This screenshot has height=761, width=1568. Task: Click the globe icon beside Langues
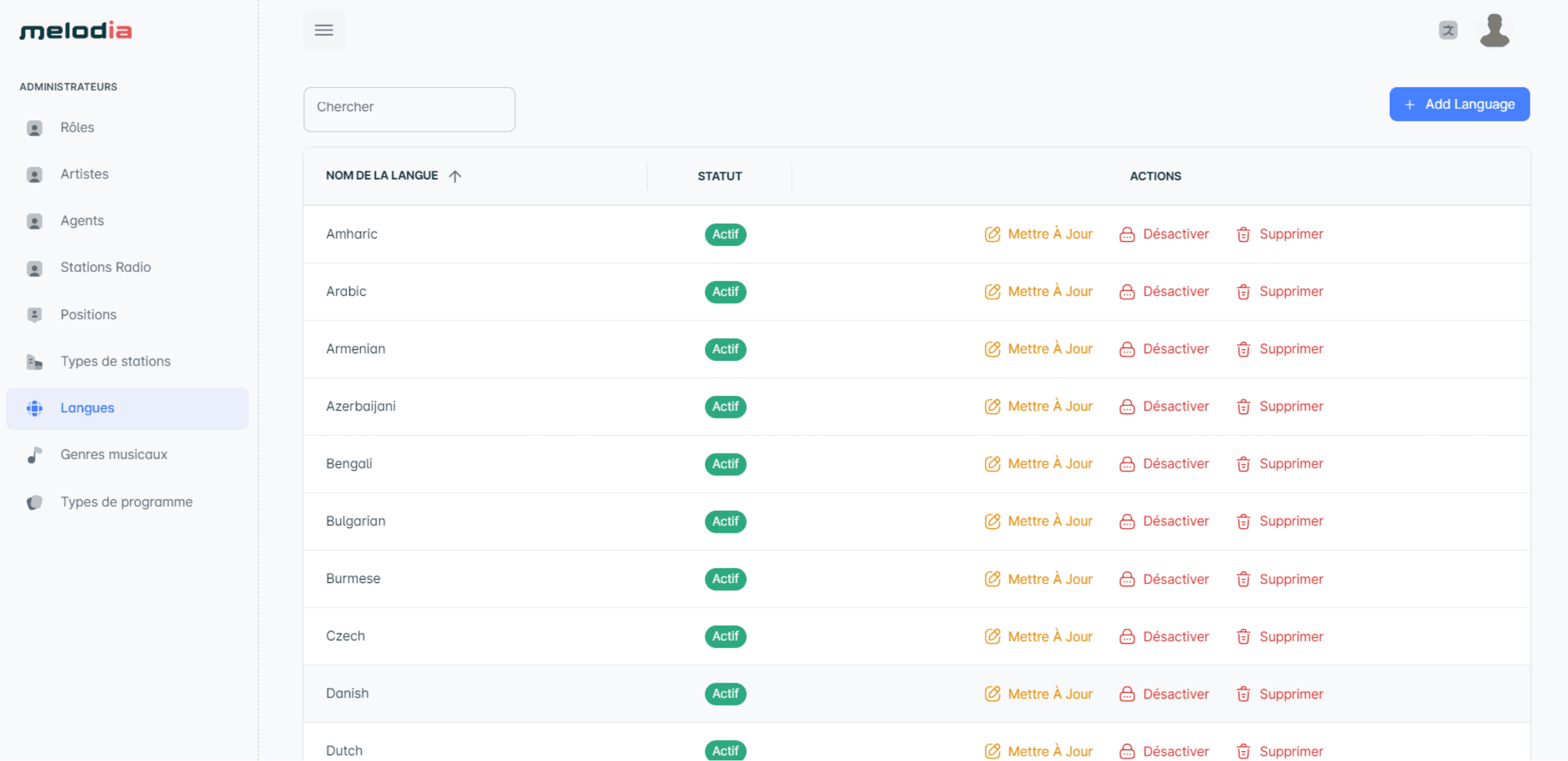click(x=35, y=408)
